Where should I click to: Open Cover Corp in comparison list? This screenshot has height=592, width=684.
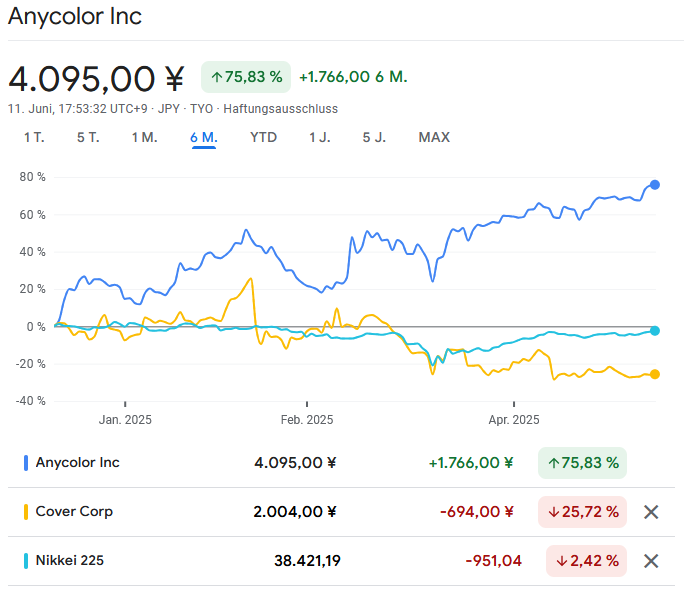click(x=74, y=511)
